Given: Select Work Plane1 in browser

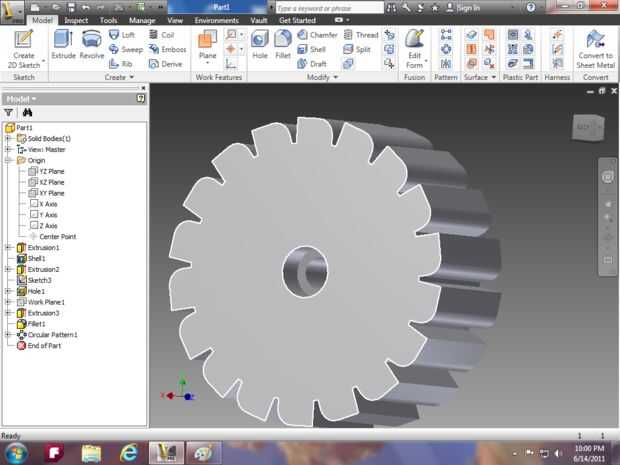Looking at the screenshot, I should tap(41, 302).
